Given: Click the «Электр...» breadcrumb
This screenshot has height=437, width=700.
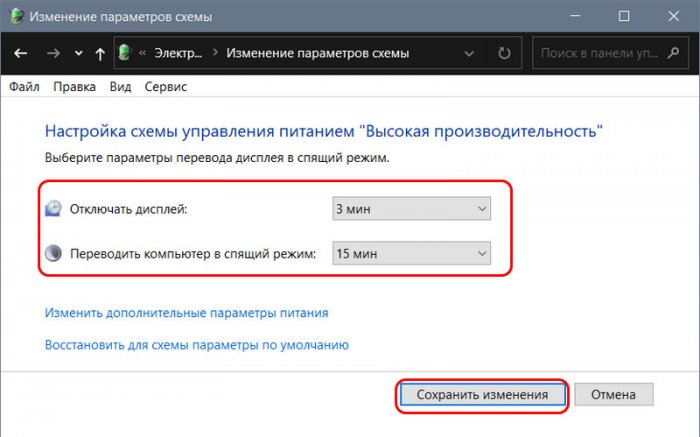Looking at the screenshot, I should (178, 53).
